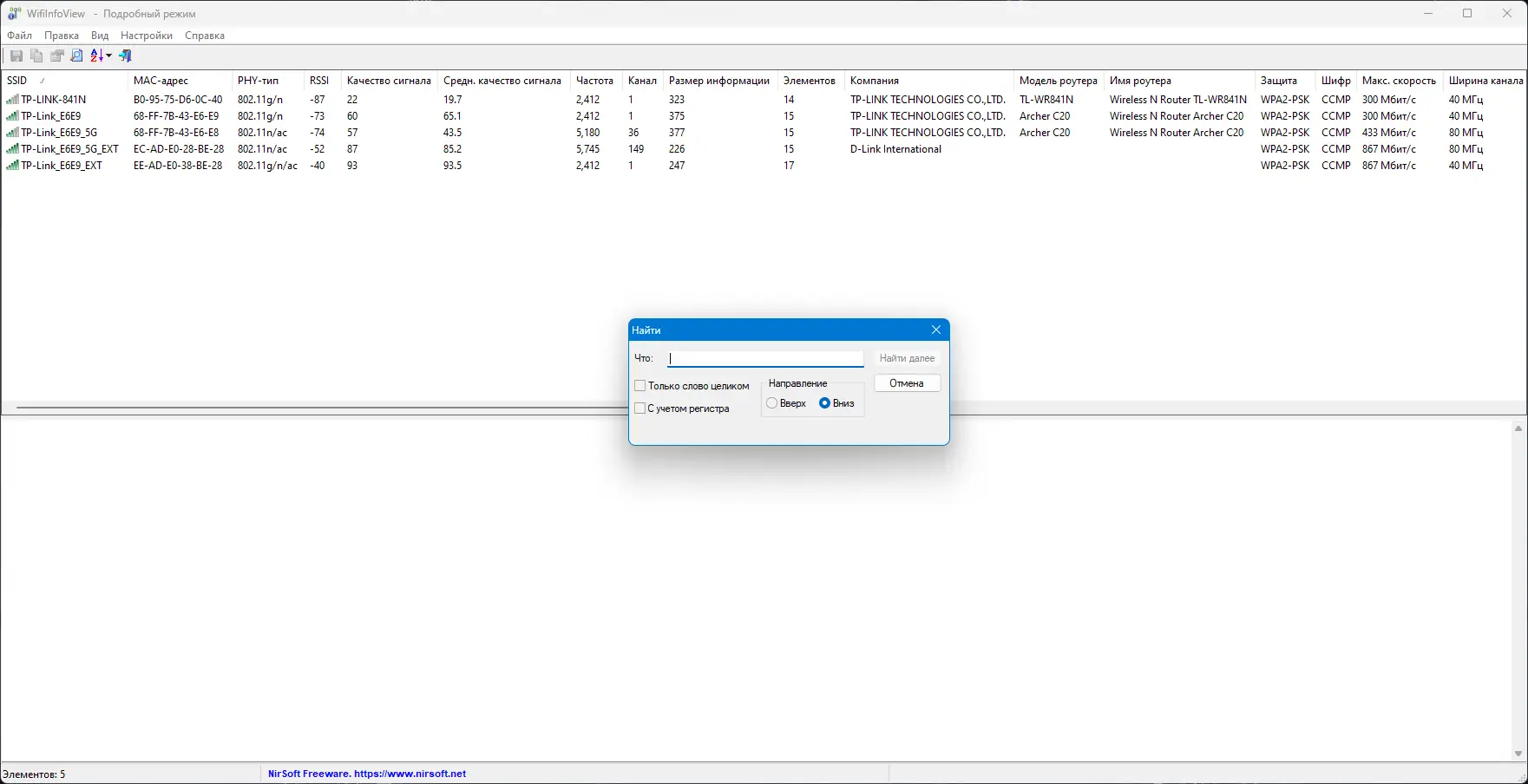Select the MAC address B0-95-75-D6-0C-40 cell

(178, 100)
